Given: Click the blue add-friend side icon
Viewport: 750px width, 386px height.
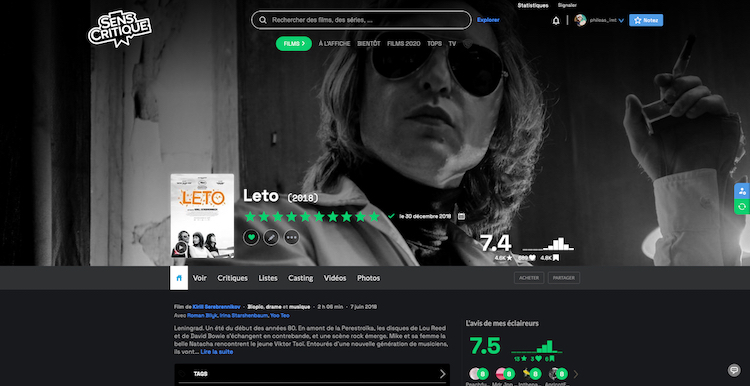Looking at the screenshot, I should (x=742, y=191).
